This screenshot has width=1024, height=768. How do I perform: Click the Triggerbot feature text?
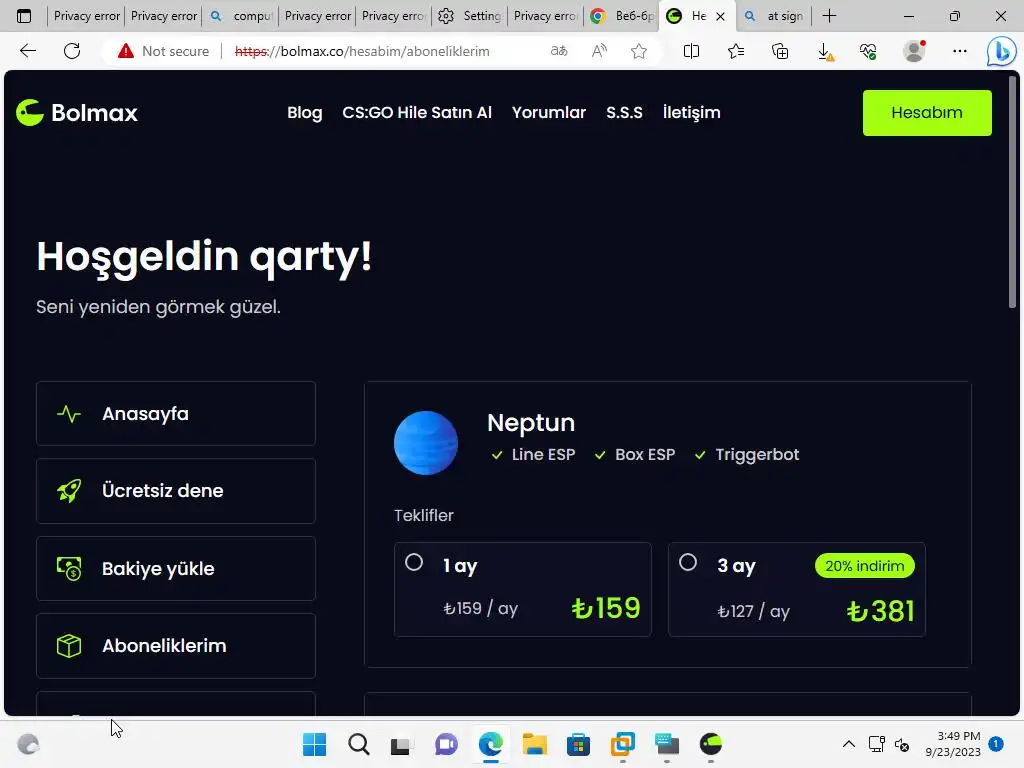click(757, 455)
